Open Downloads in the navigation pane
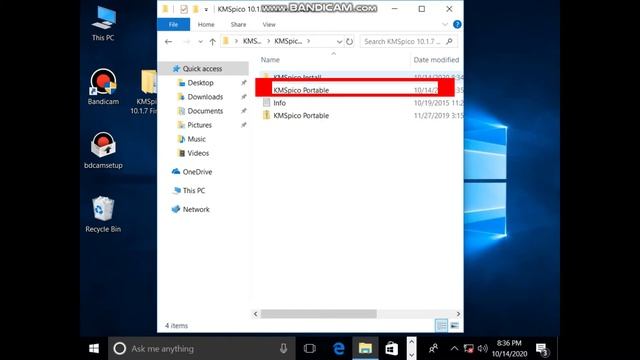 [205, 97]
